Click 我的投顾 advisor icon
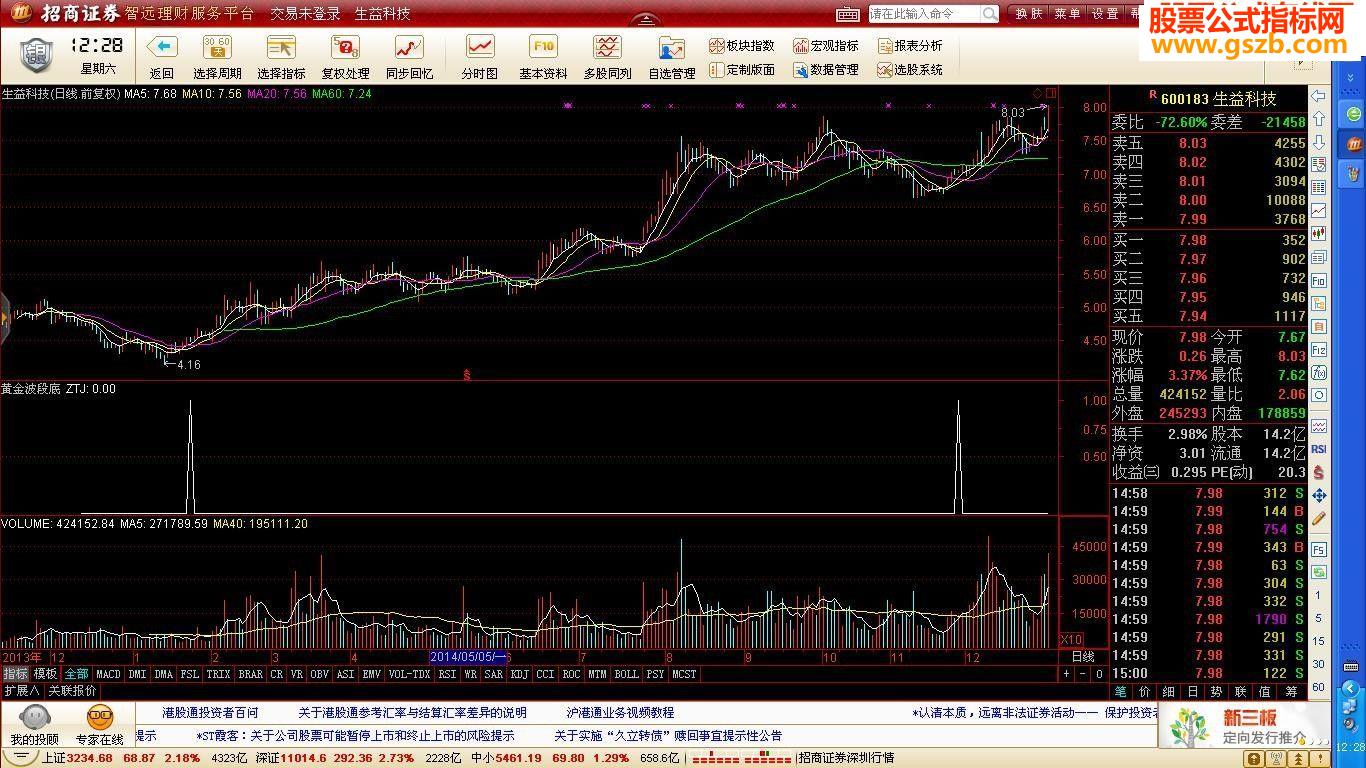Screen dimensions: 1366x768 [35, 726]
